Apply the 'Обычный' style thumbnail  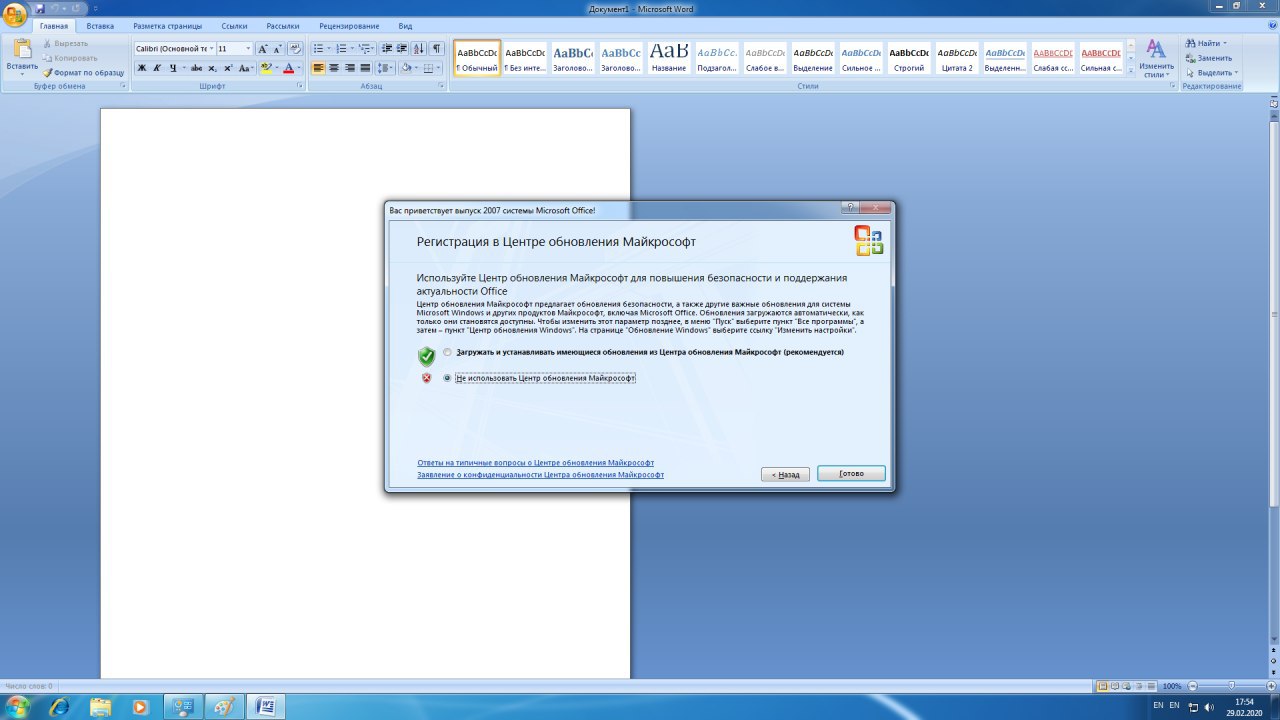click(477, 58)
